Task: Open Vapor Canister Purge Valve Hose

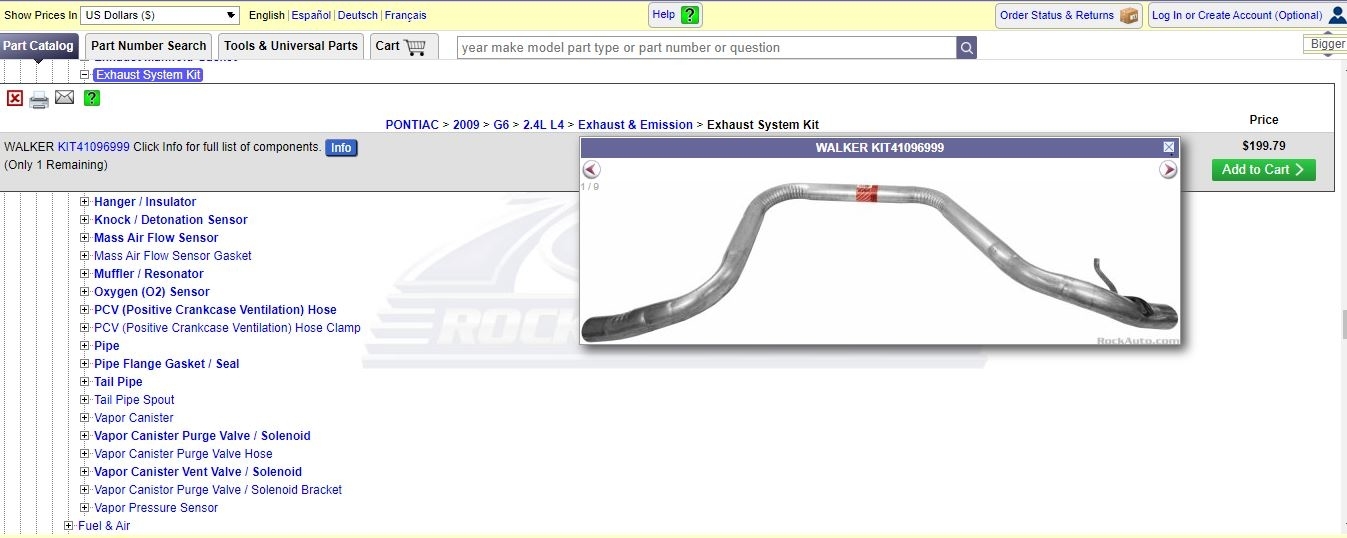Action: coord(183,454)
